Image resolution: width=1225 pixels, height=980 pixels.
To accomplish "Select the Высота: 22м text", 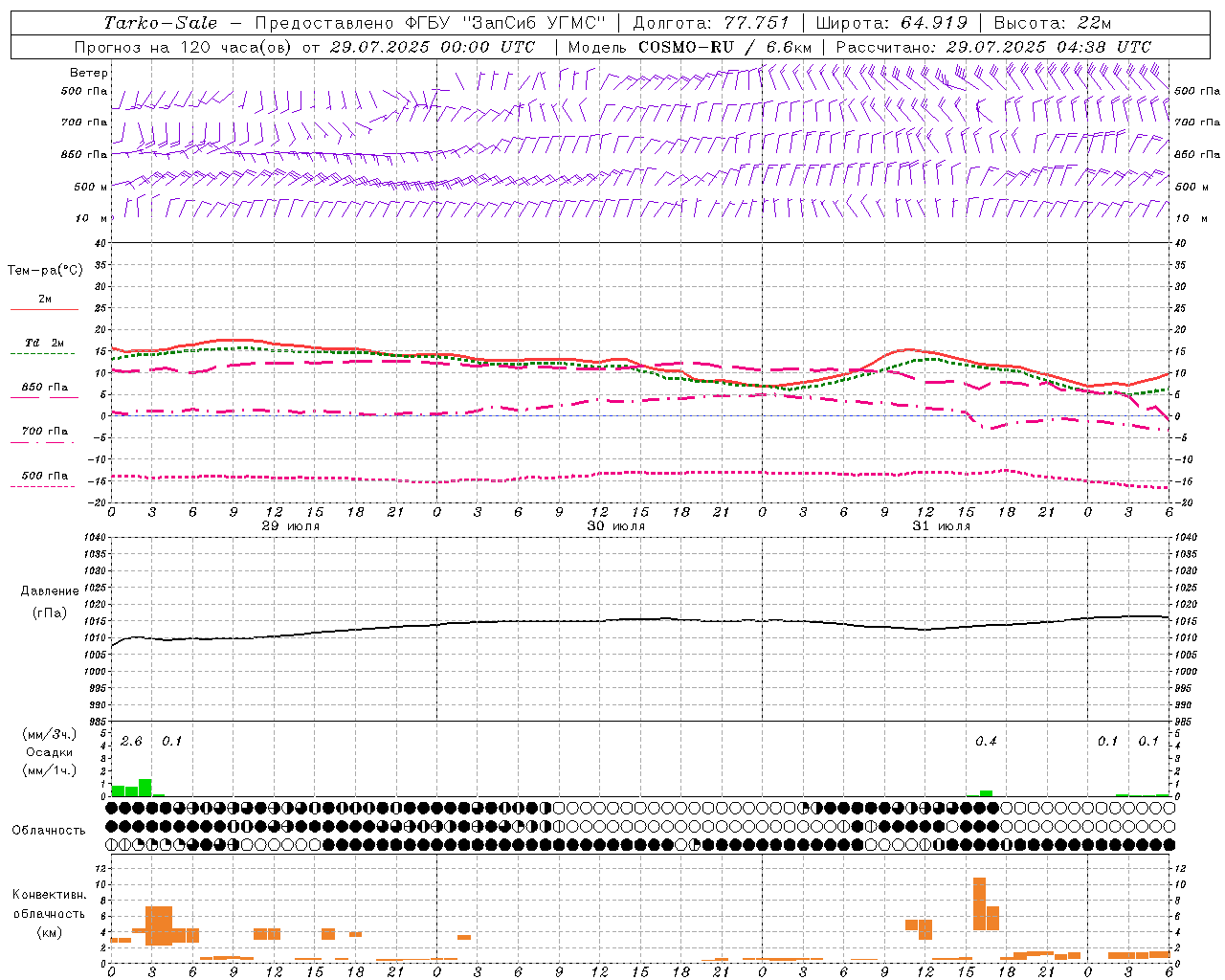I will click(x=1053, y=23).
